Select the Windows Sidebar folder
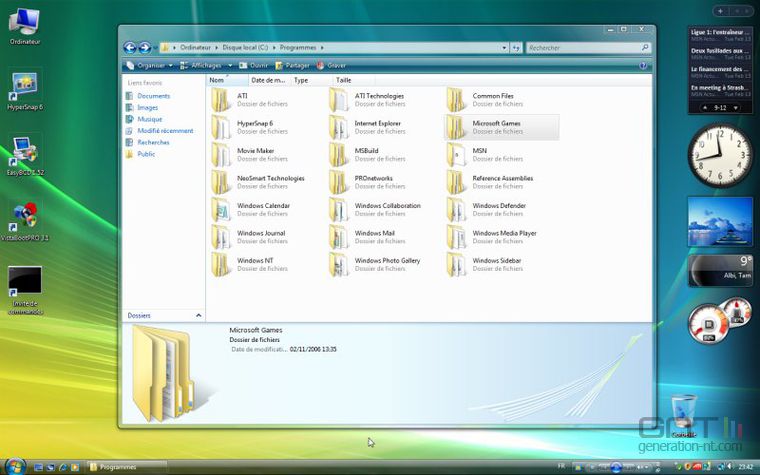Viewport: 760px width, 475px height. click(x=485, y=264)
